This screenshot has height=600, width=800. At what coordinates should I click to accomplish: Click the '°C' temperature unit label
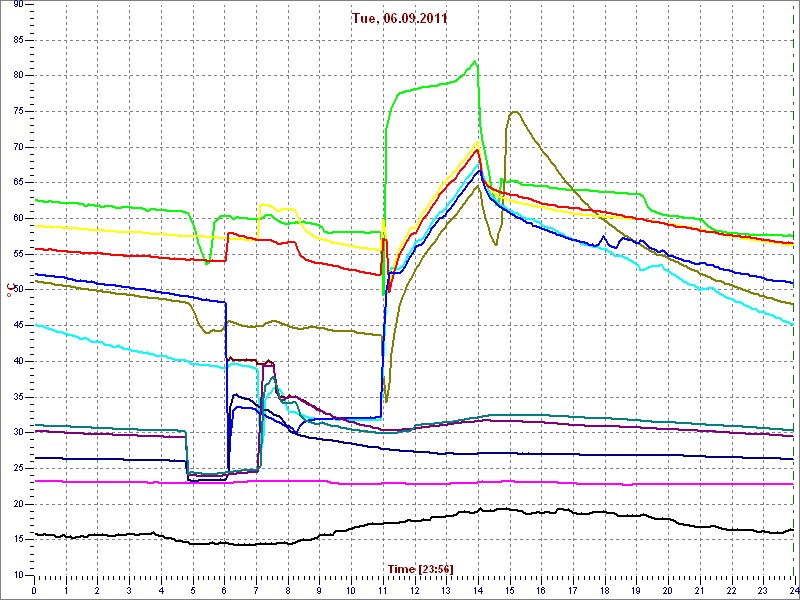[9, 290]
